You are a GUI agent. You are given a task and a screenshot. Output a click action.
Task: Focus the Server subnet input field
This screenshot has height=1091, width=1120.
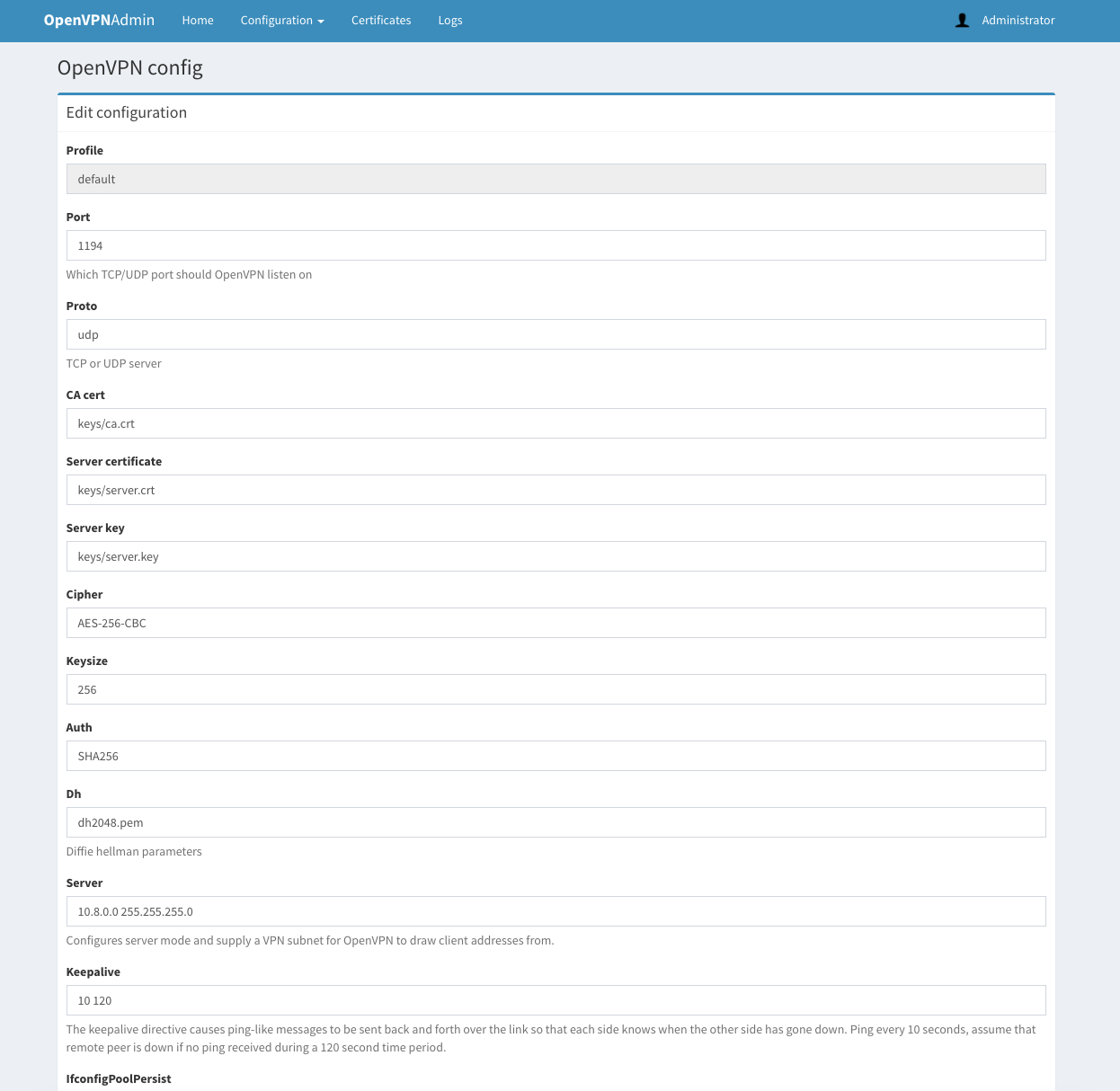[x=556, y=911]
